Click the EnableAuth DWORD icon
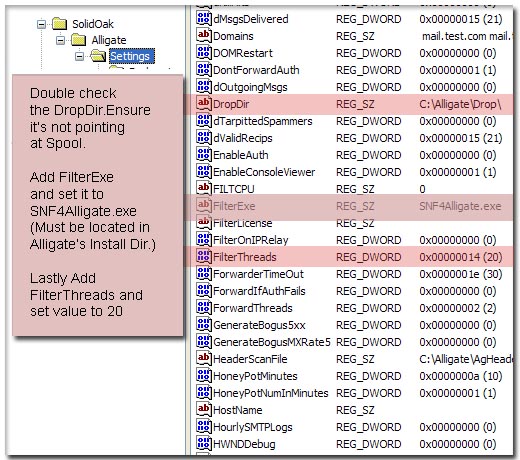The width and height of the screenshot is (520, 460). click(204, 154)
